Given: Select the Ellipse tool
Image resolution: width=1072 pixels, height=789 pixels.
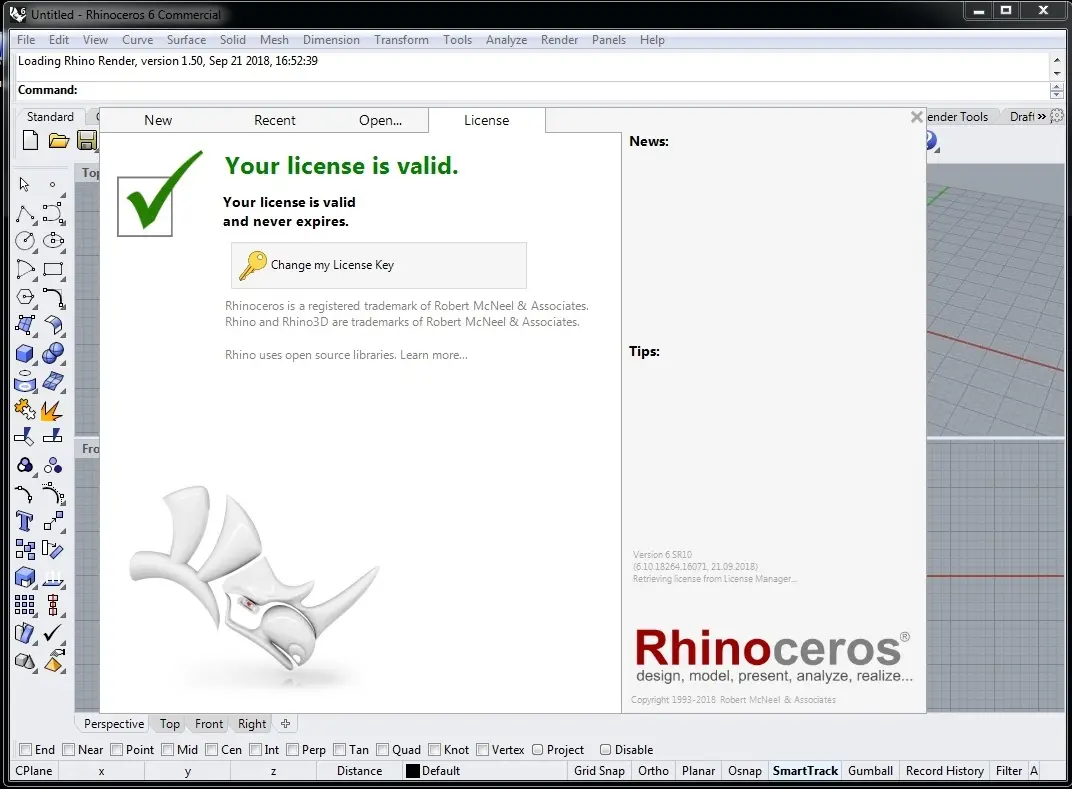Looking at the screenshot, I should pyautogui.click(x=53, y=241).
